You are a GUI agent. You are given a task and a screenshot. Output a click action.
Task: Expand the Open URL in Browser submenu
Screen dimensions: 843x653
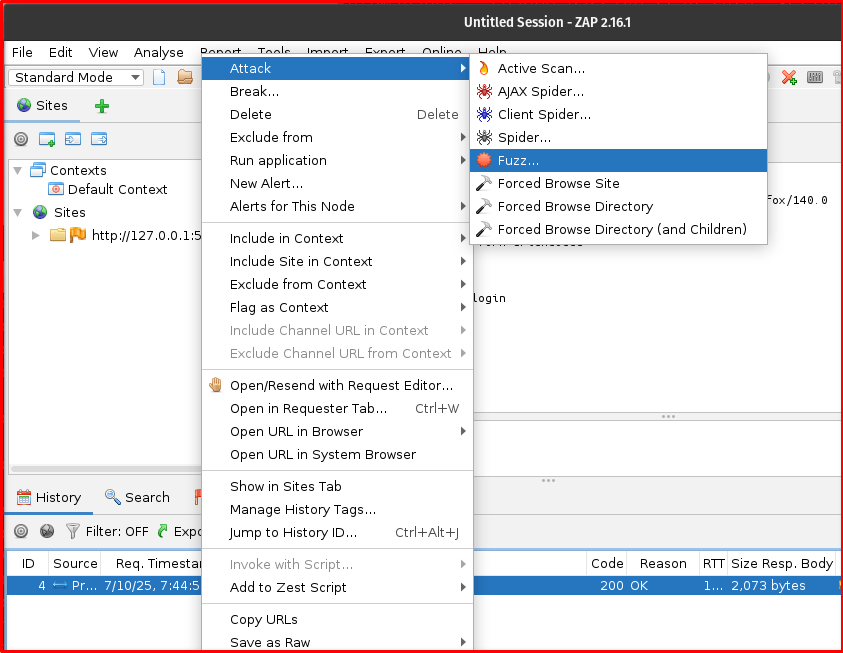[337, 432]
